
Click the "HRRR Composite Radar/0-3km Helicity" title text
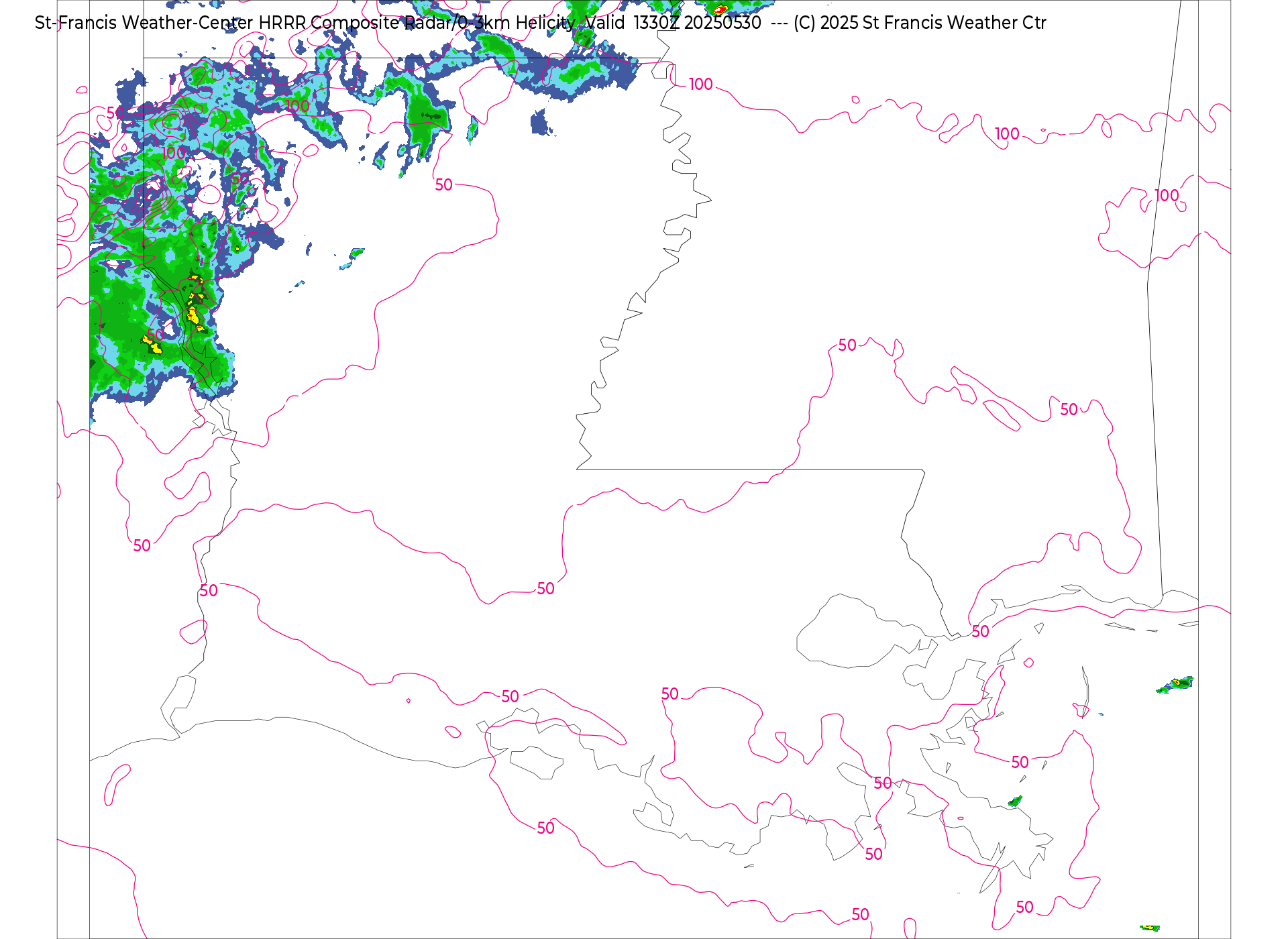pos(417,23)
